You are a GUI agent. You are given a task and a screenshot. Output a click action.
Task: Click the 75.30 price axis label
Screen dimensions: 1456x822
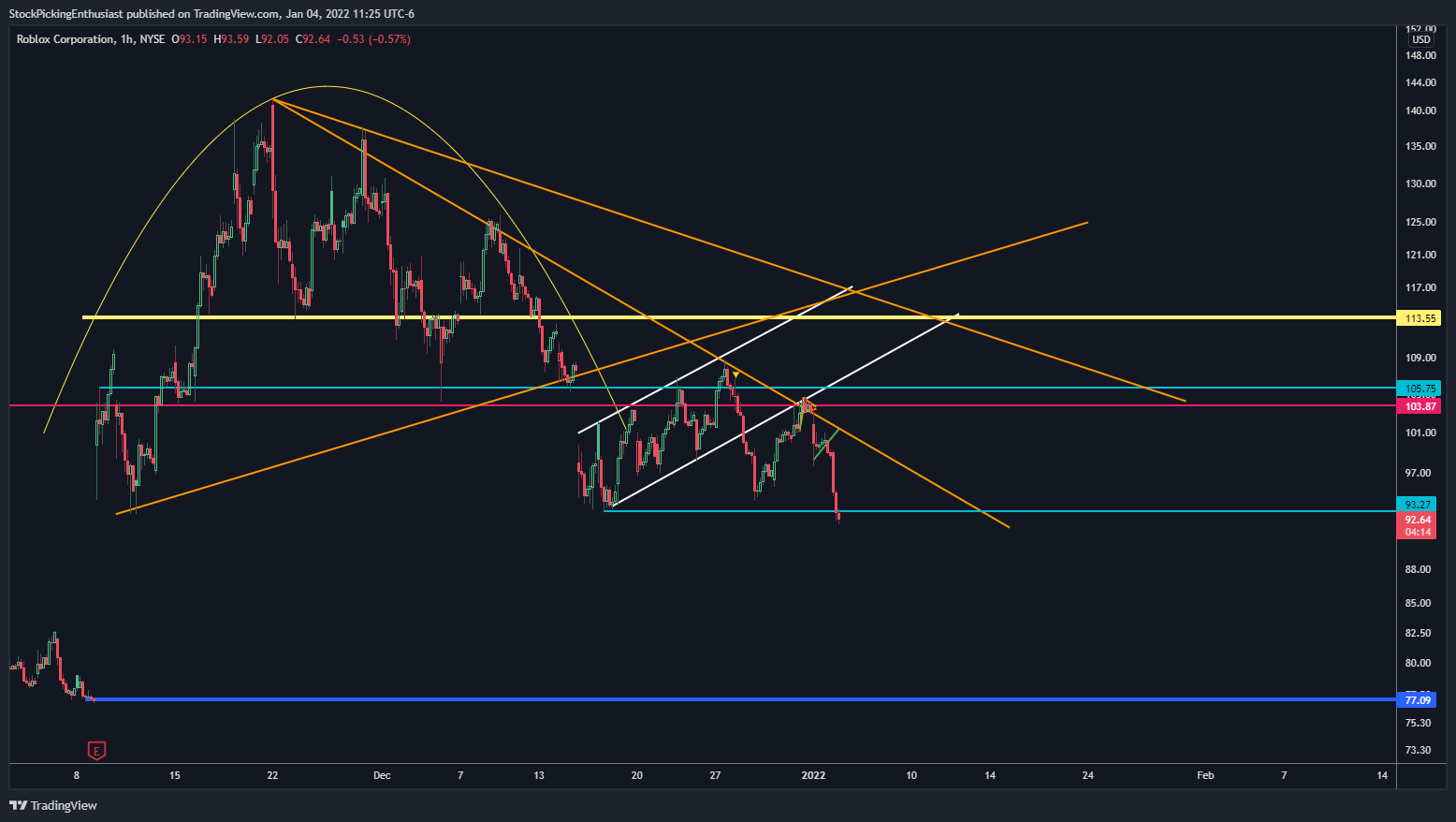1418,724
